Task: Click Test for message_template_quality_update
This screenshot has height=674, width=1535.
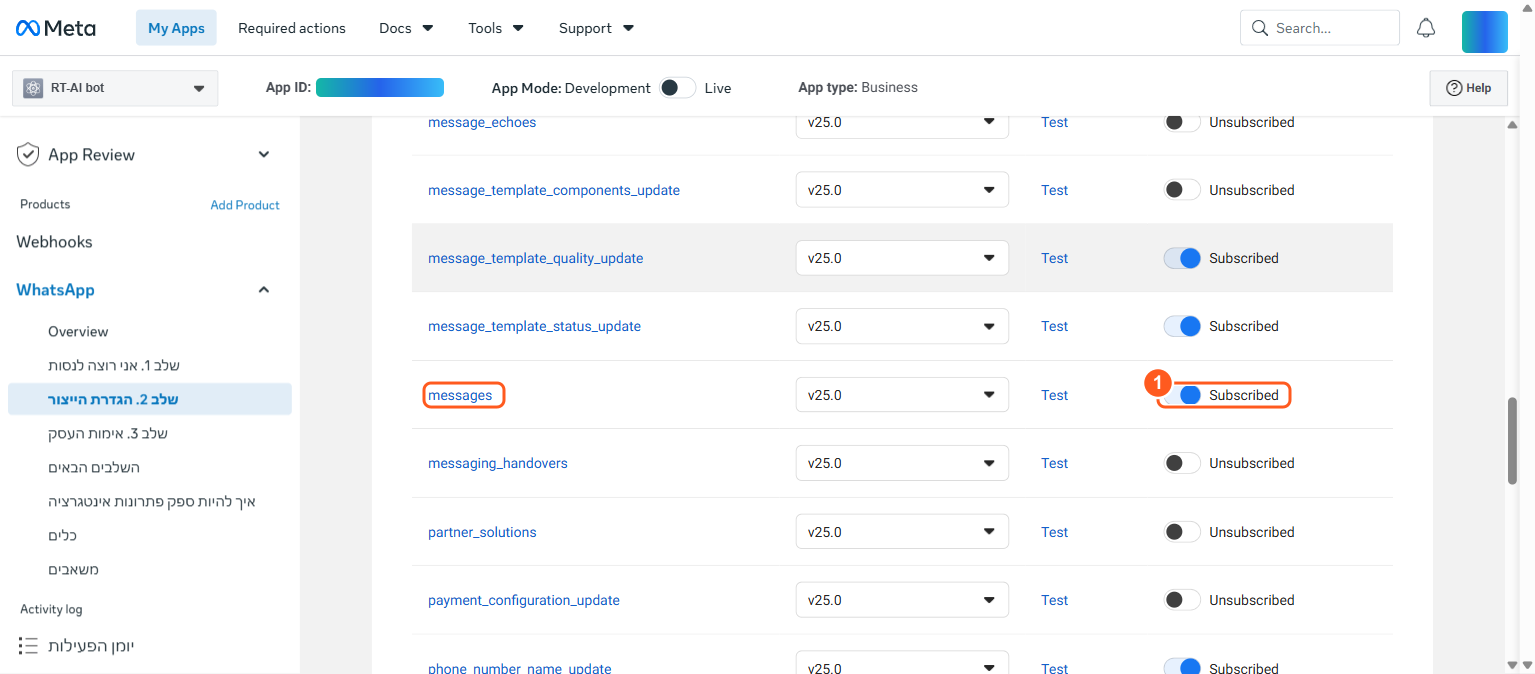Action: (1054, 258)
